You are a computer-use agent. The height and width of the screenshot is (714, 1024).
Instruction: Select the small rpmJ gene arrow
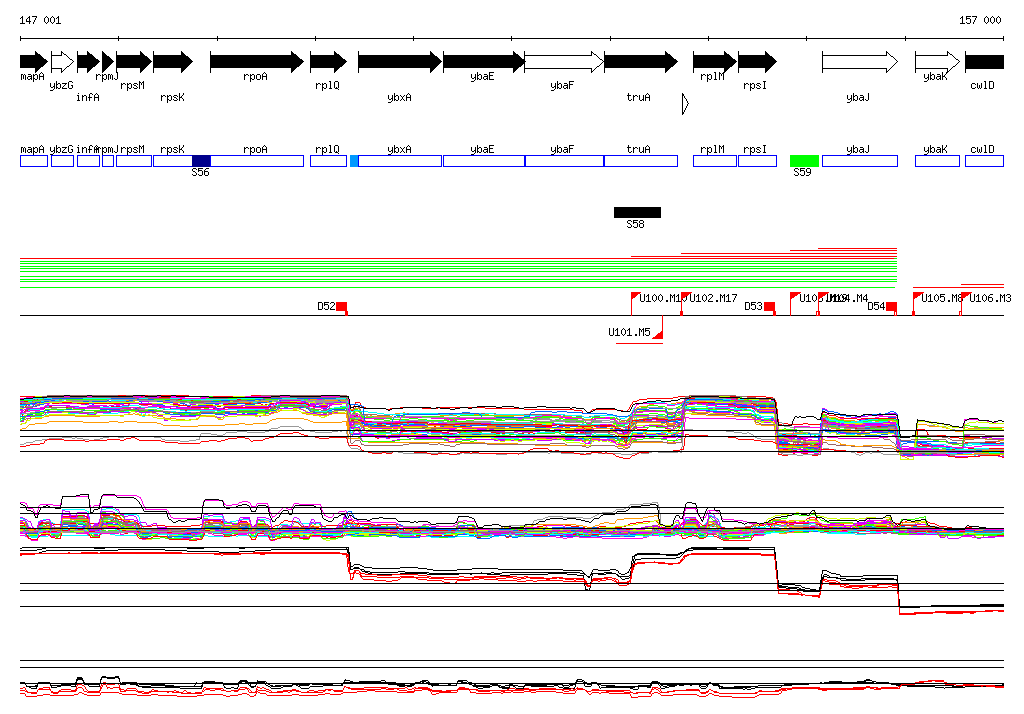(108, 62)
